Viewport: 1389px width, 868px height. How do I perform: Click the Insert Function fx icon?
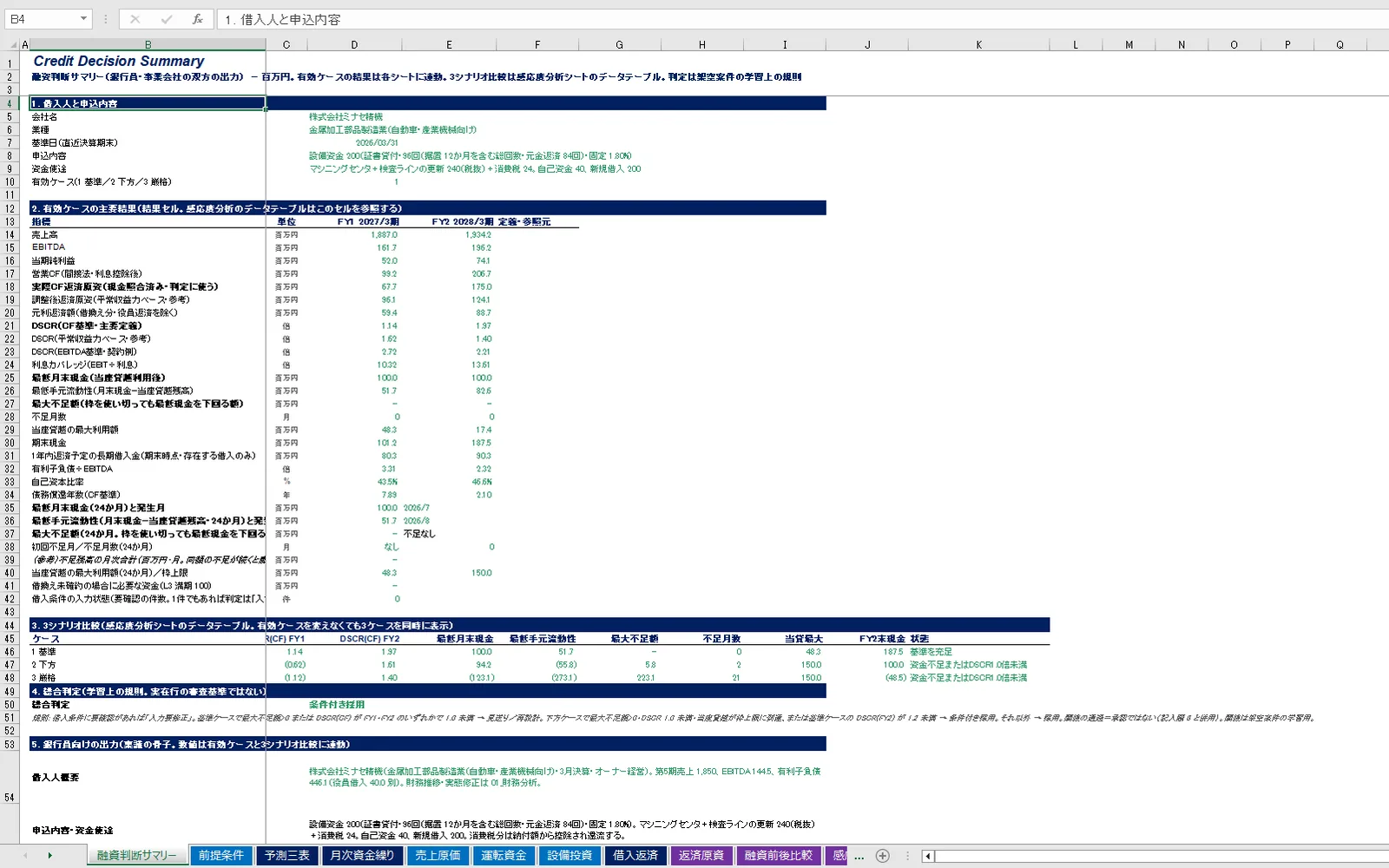(x=197, y=19)
